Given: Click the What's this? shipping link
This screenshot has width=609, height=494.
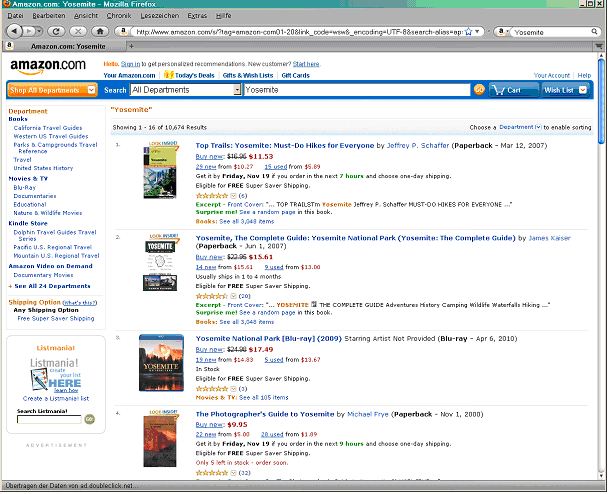Looking at the screenshot, I should coord(80,303).
